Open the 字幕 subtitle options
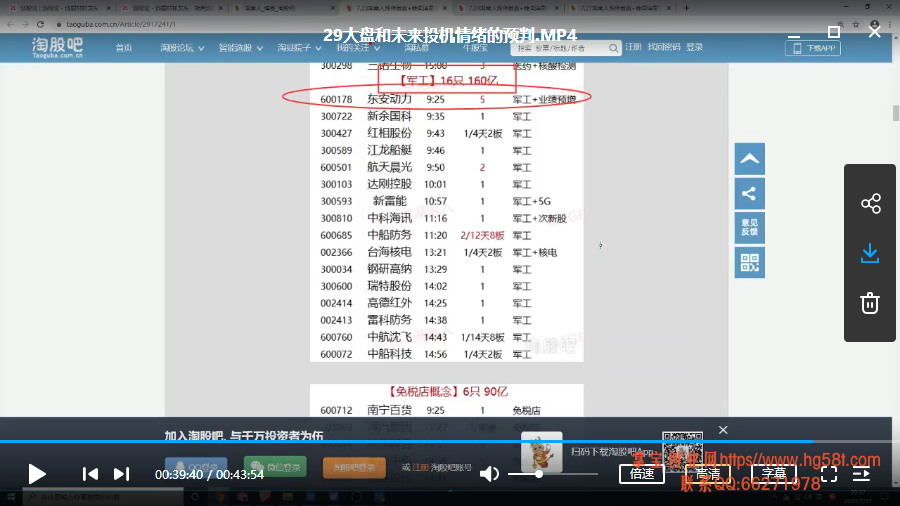This screenshot has width=900, height=506. (x=774, y=474)
